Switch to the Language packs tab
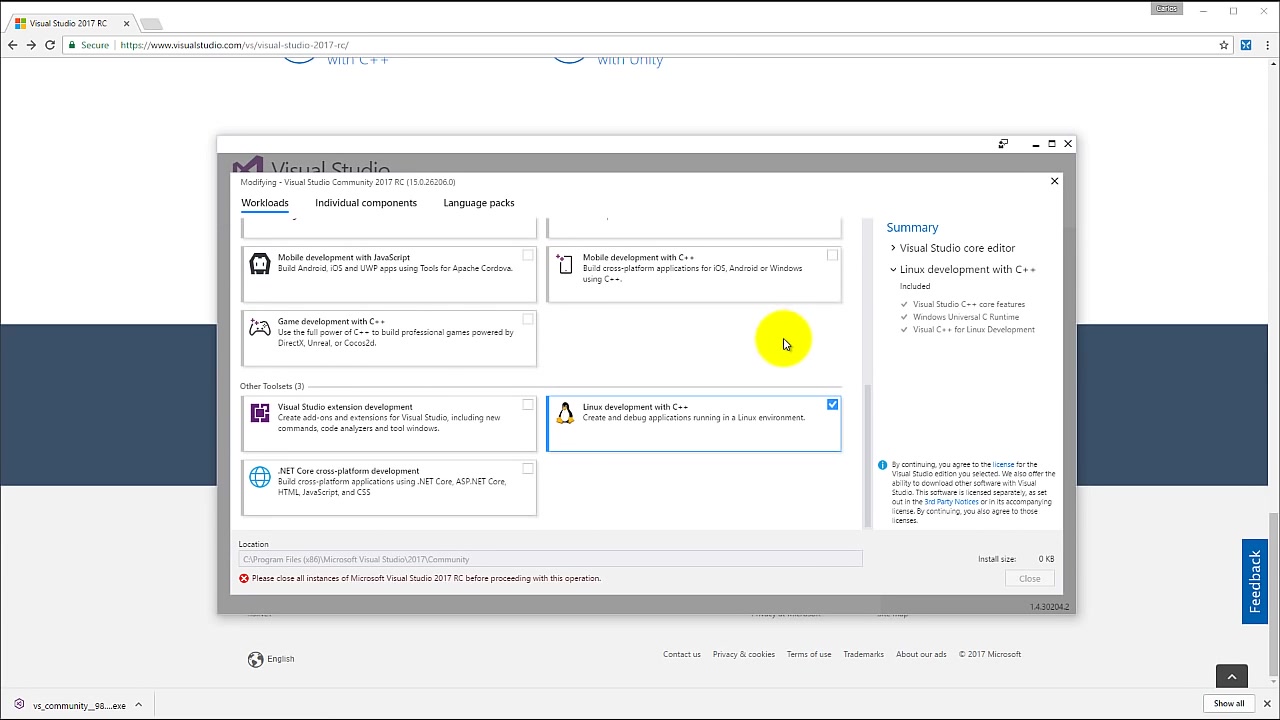Screen dimensions: 1280x720 (x=479, y=203)
